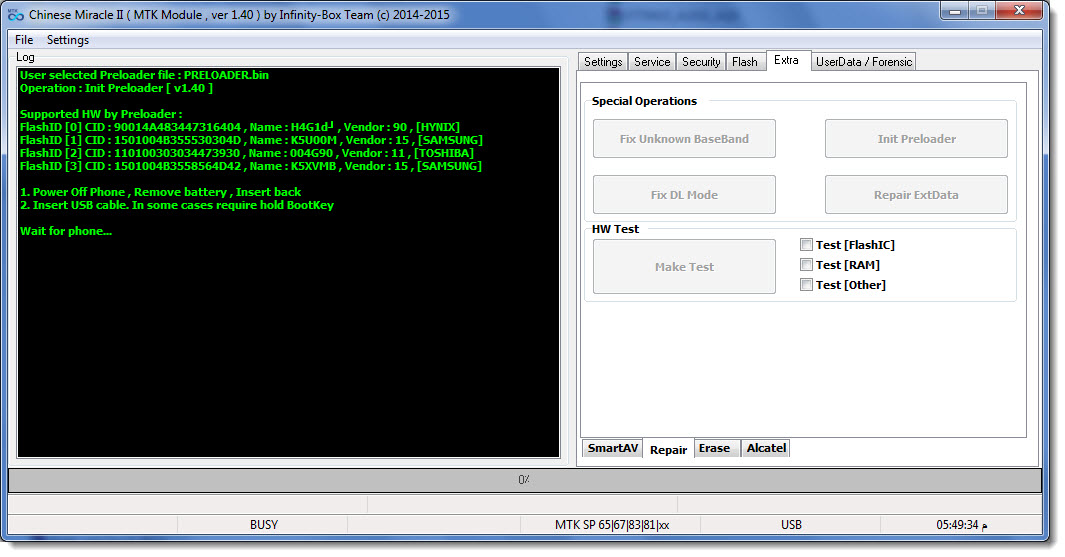Click the 'Wait for phone...' log line
This screenshot has width=1065, height=557.
tap(66, 231)
